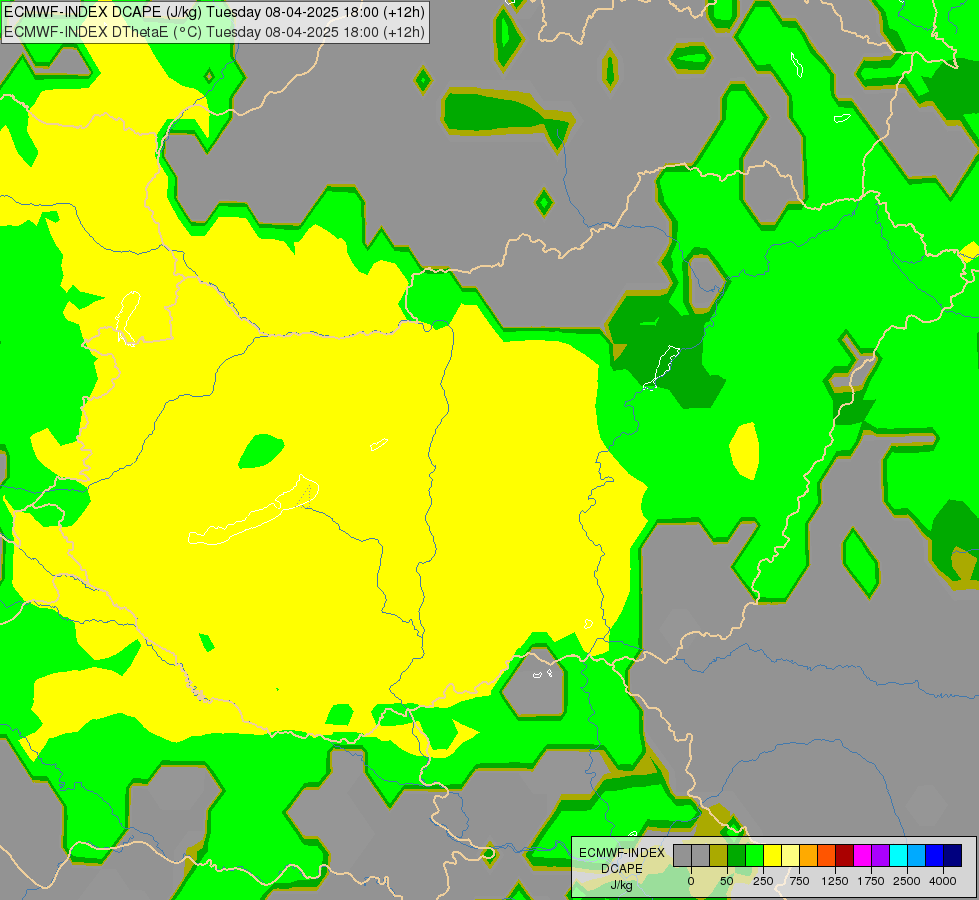The image size is (979, 900).
Task: Click the dark red legend swatch
Action: [x=845, y=855]
